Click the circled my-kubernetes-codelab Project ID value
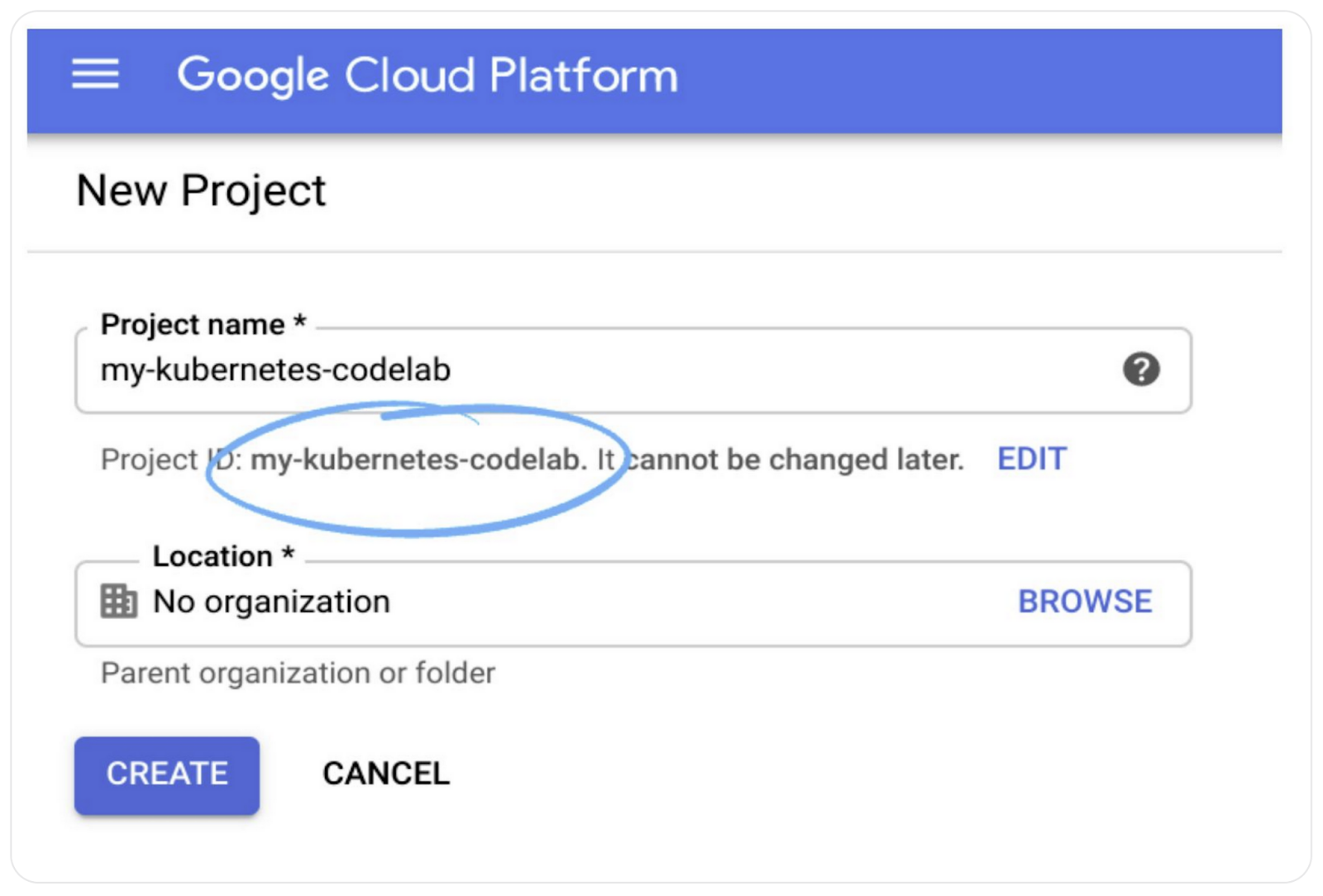This screenshot has width=1323, height=896. 418,460
